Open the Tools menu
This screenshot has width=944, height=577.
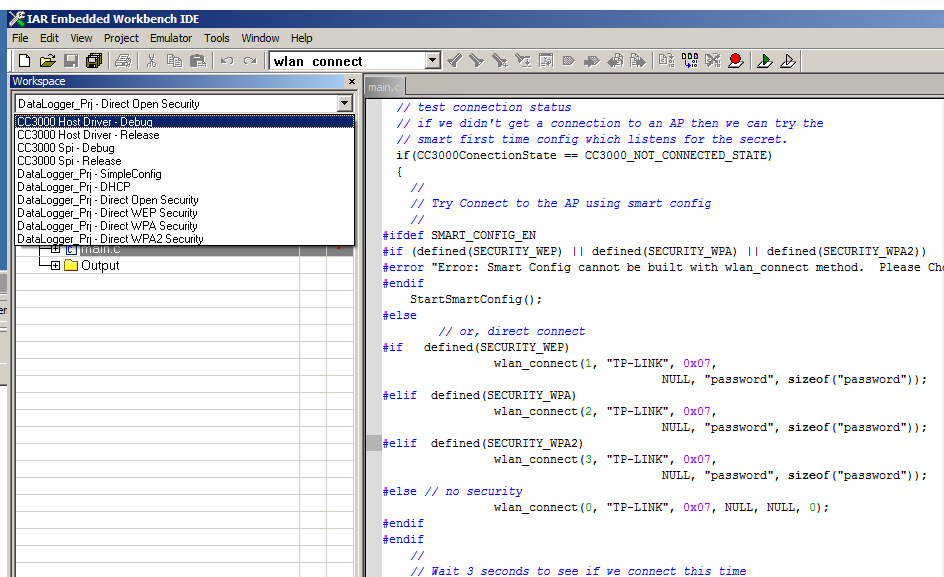point(217,38)
